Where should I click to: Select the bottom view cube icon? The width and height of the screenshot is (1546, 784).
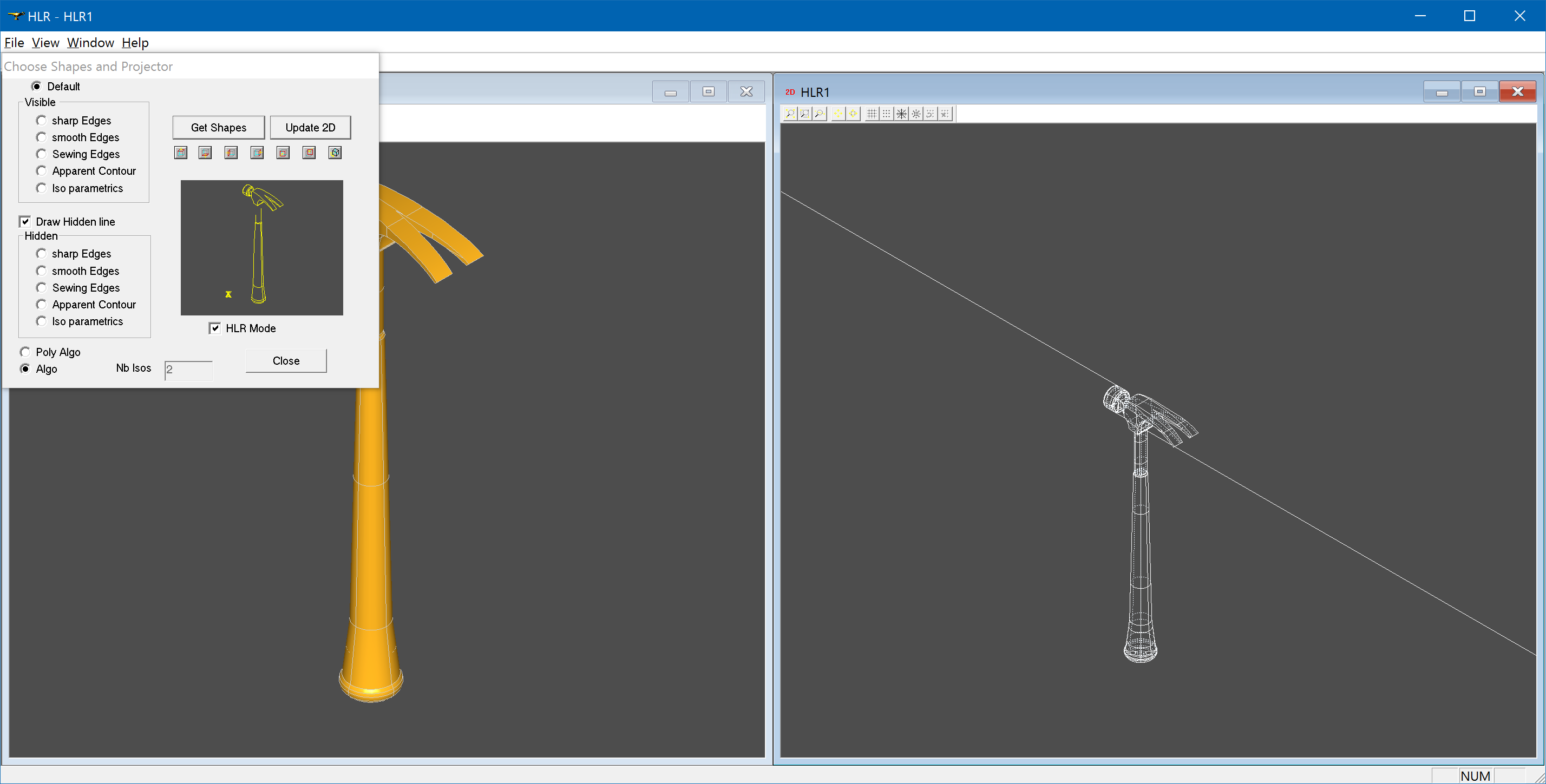pos(205,153)
